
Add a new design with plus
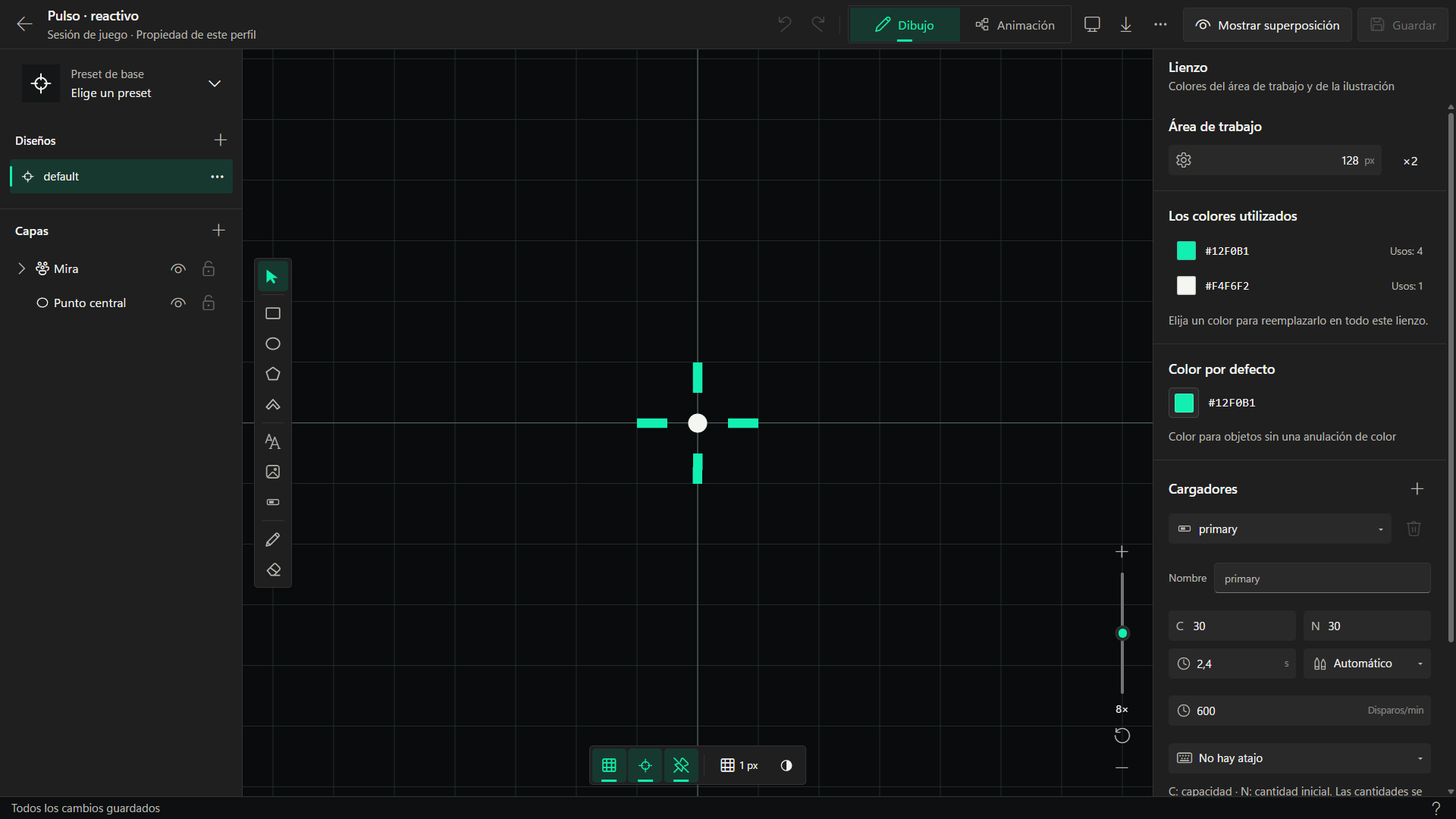[221, 140]
